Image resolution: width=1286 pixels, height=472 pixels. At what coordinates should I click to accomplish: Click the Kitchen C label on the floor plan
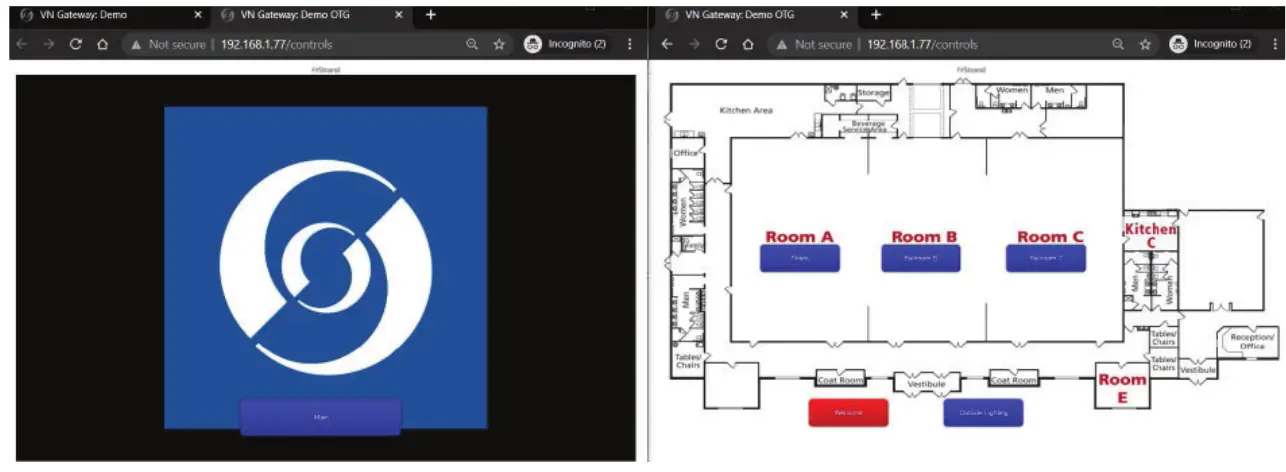tap(1150, 236)
